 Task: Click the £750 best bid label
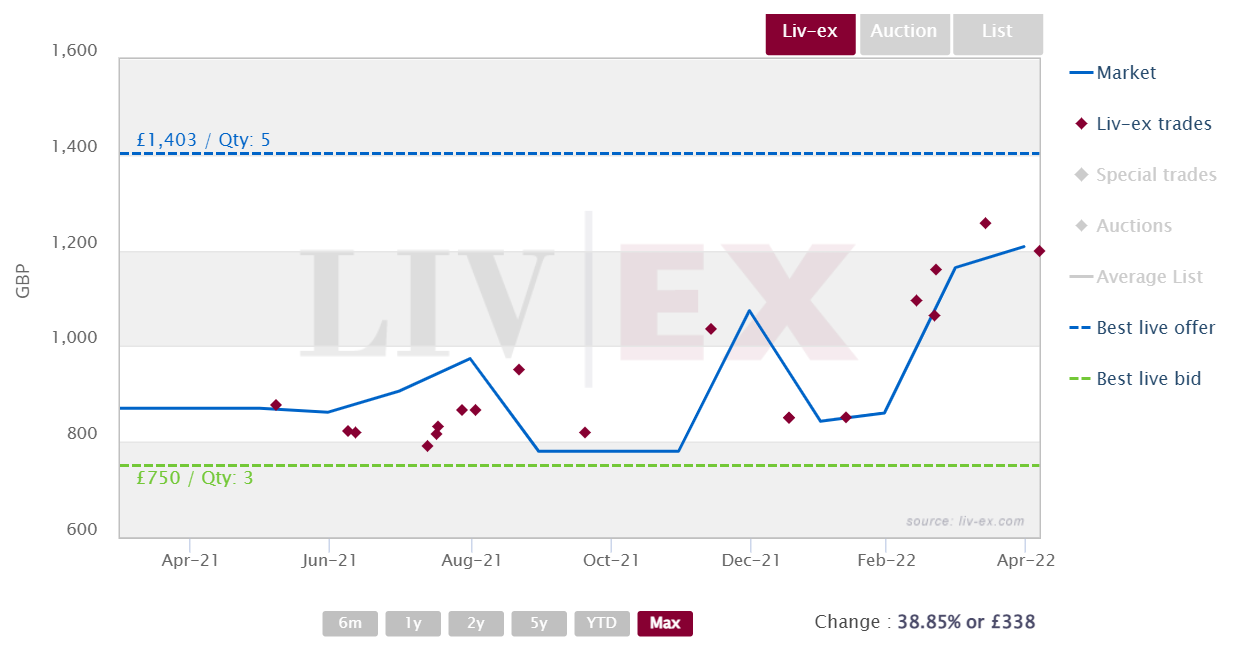pos(194,478)
